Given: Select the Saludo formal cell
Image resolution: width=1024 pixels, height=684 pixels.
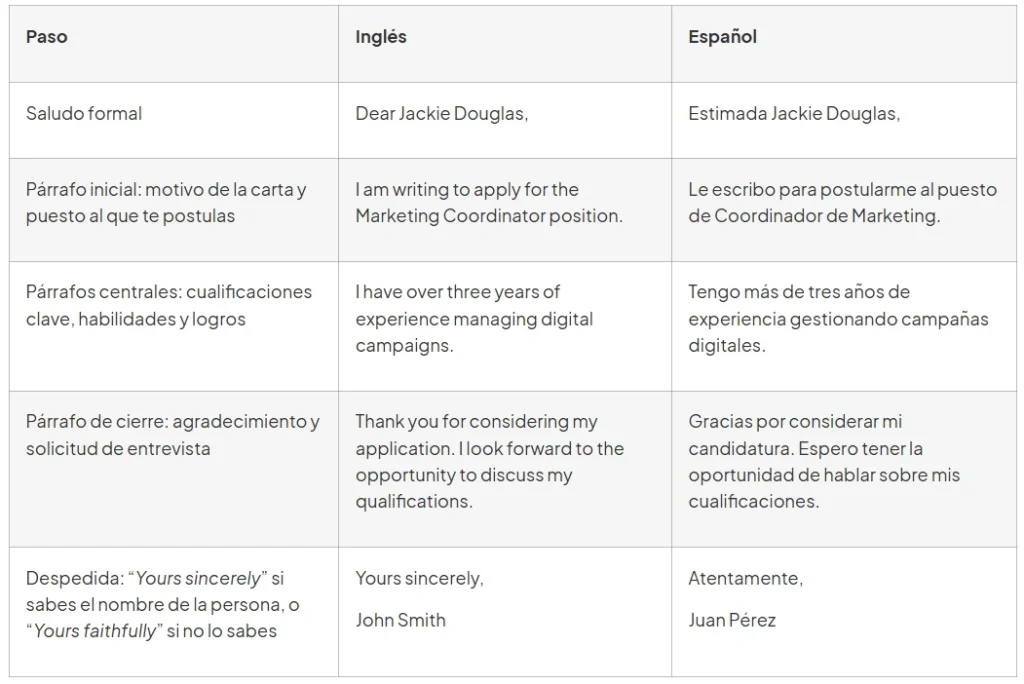Looking at the screenshot, I should (174, 120).
